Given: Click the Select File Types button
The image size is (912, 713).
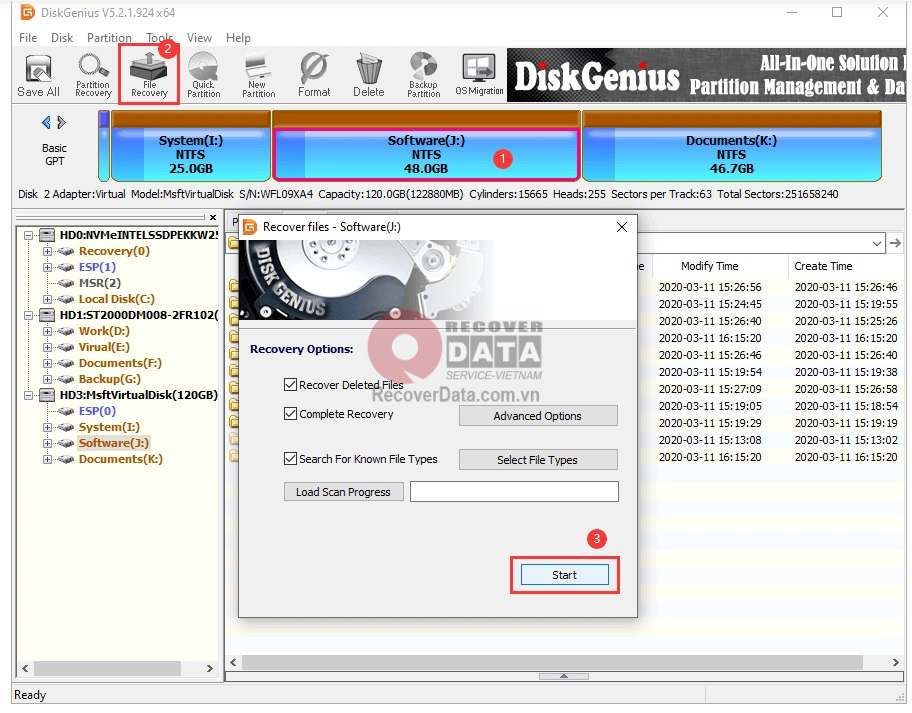Looking at the screenshot, I should (x=538, y=459).
